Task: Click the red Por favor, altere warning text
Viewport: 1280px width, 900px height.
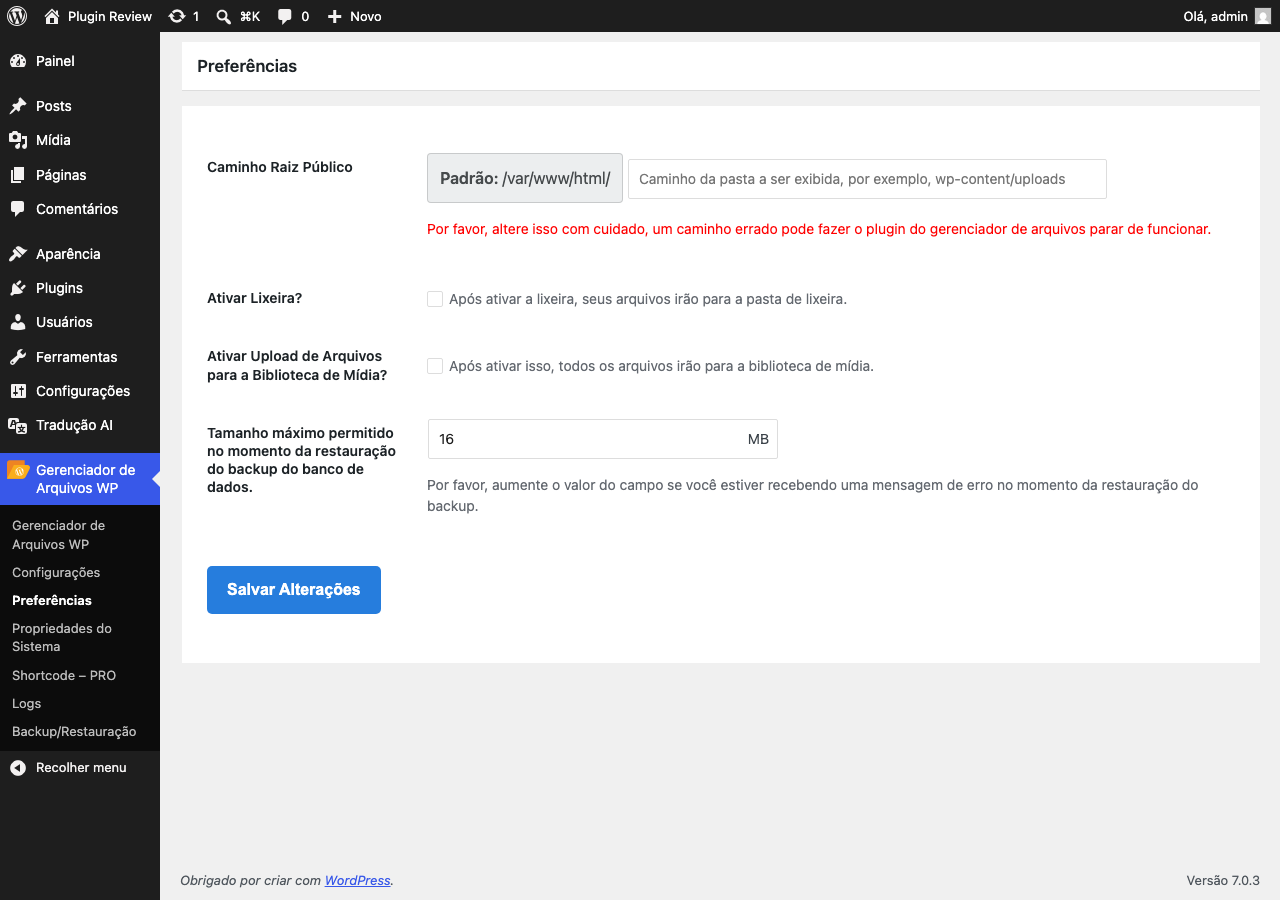Action: click(819, 229)
